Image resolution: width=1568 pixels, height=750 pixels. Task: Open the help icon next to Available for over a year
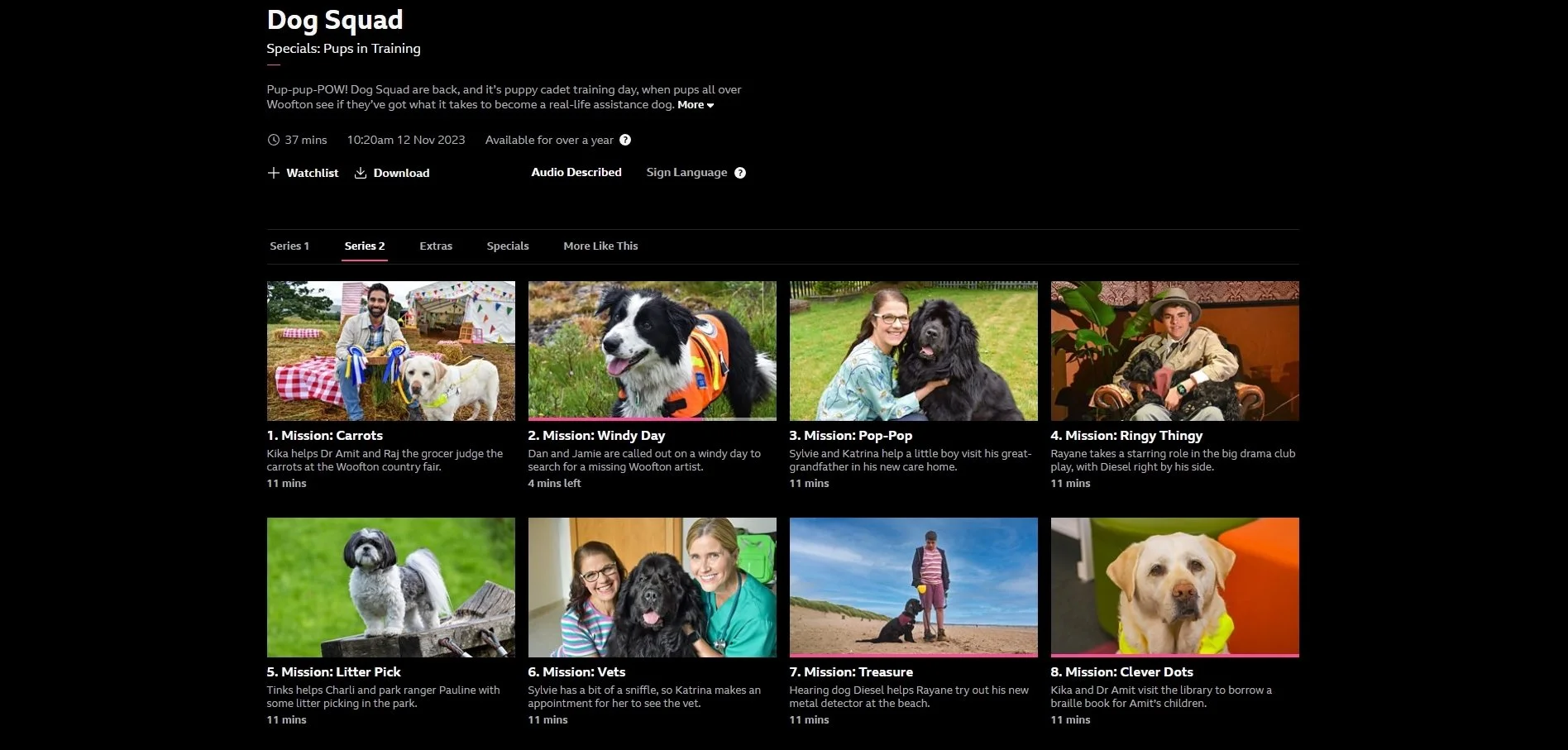point(625,140)
